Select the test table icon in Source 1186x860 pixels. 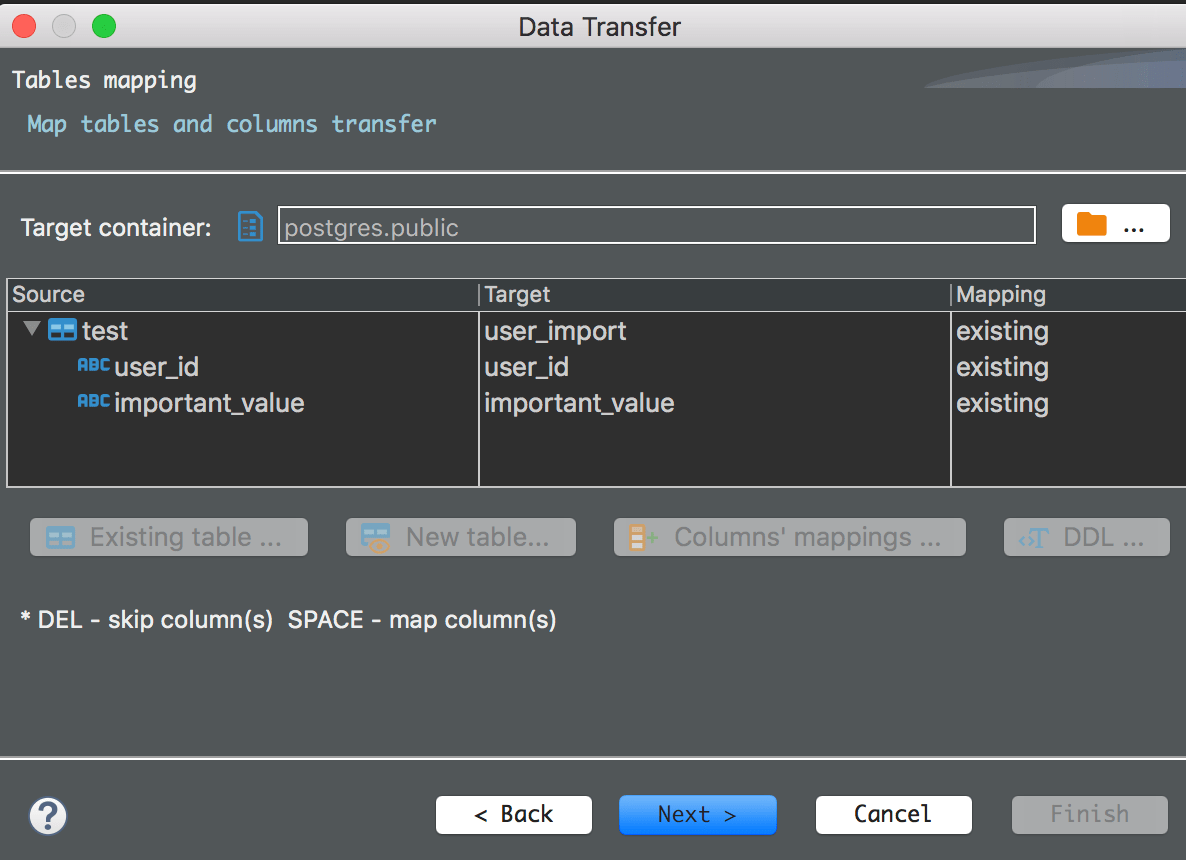(62, 331)
